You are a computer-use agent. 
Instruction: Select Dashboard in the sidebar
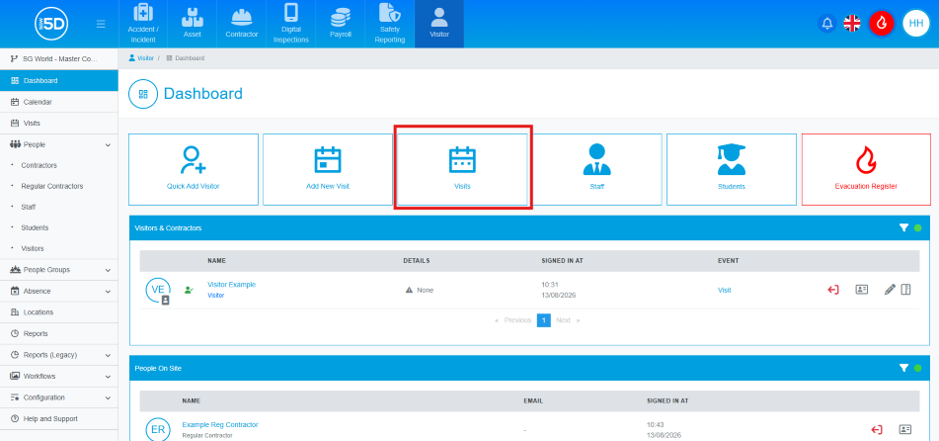tap(59, 81)
